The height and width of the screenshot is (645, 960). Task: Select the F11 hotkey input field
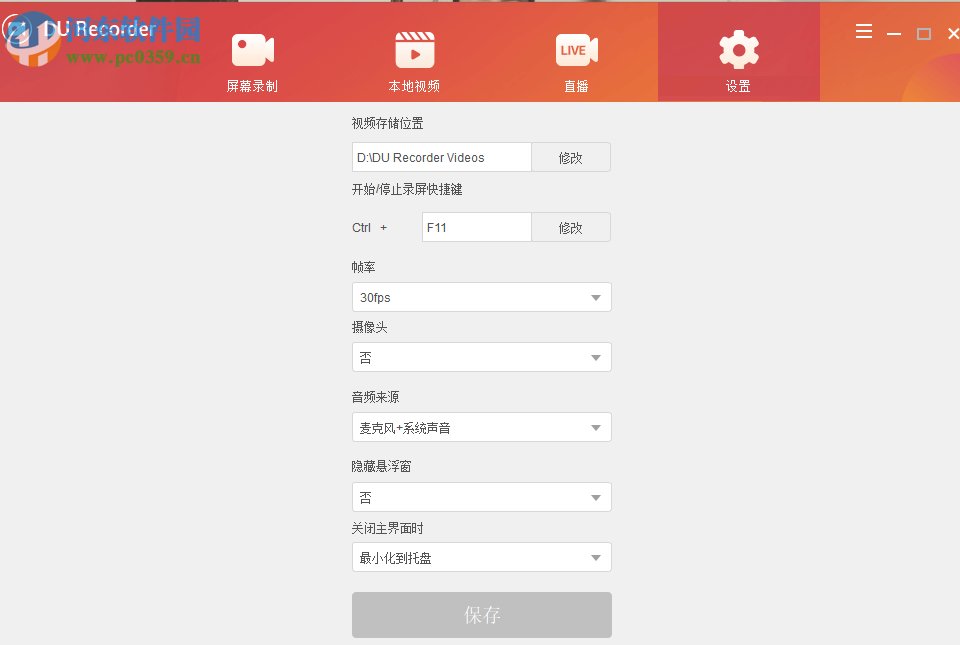coord(476,227)
